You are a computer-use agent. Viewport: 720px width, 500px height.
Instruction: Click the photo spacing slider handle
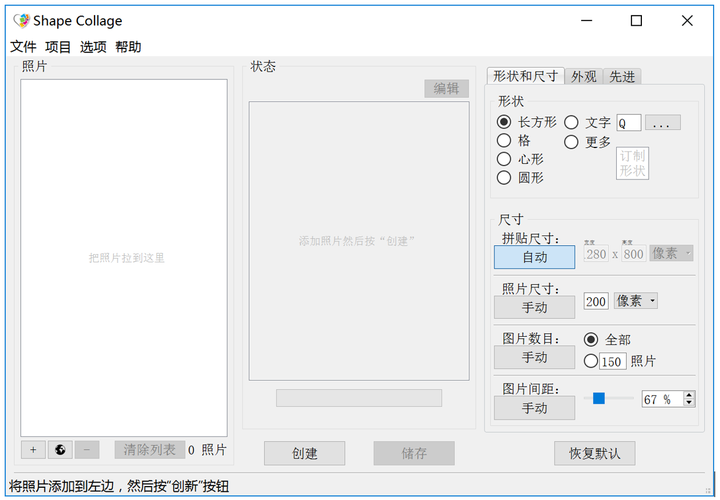(599, 398)
